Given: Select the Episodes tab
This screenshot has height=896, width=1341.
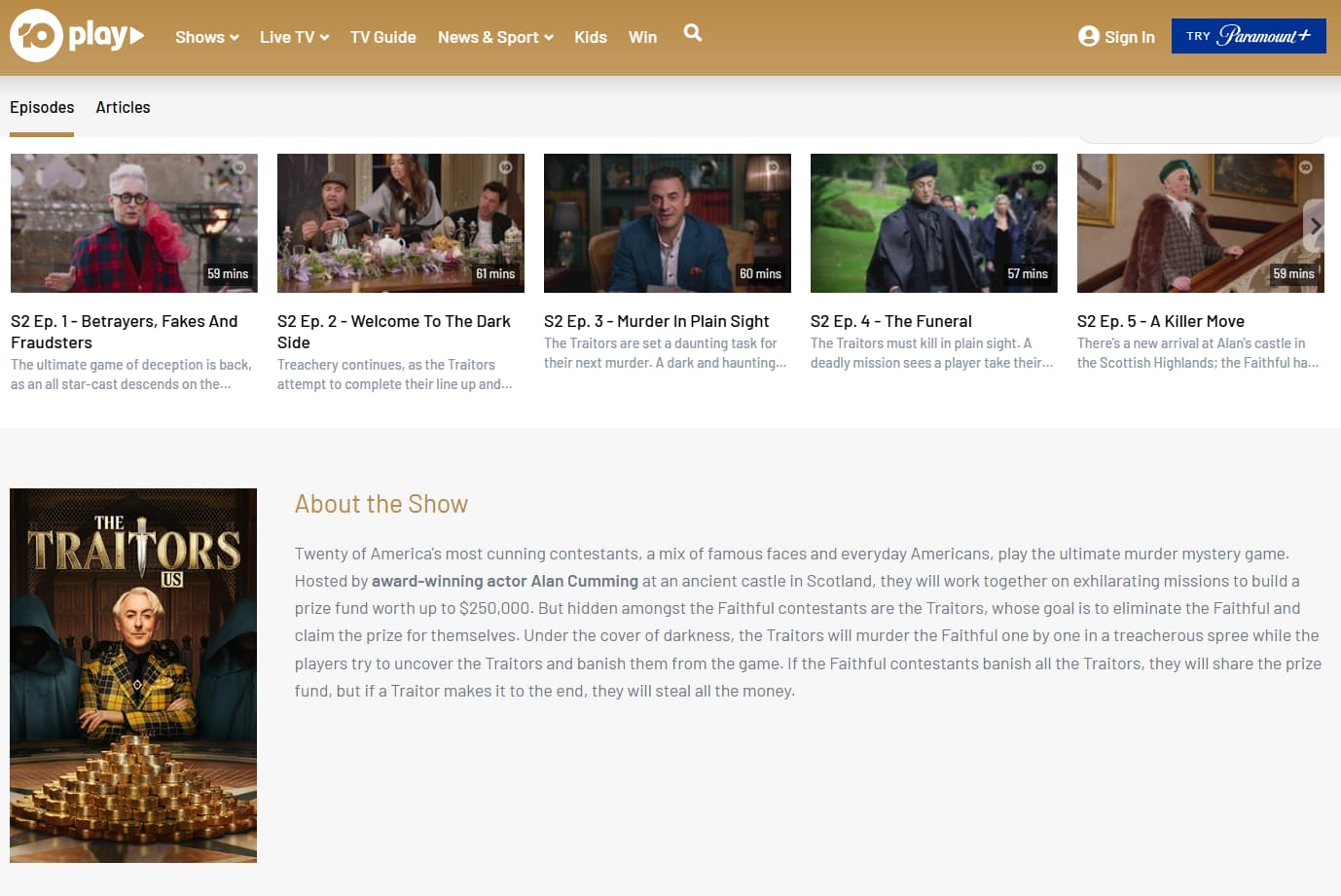Looking at the screenshot, I should [x=42, y=107].
